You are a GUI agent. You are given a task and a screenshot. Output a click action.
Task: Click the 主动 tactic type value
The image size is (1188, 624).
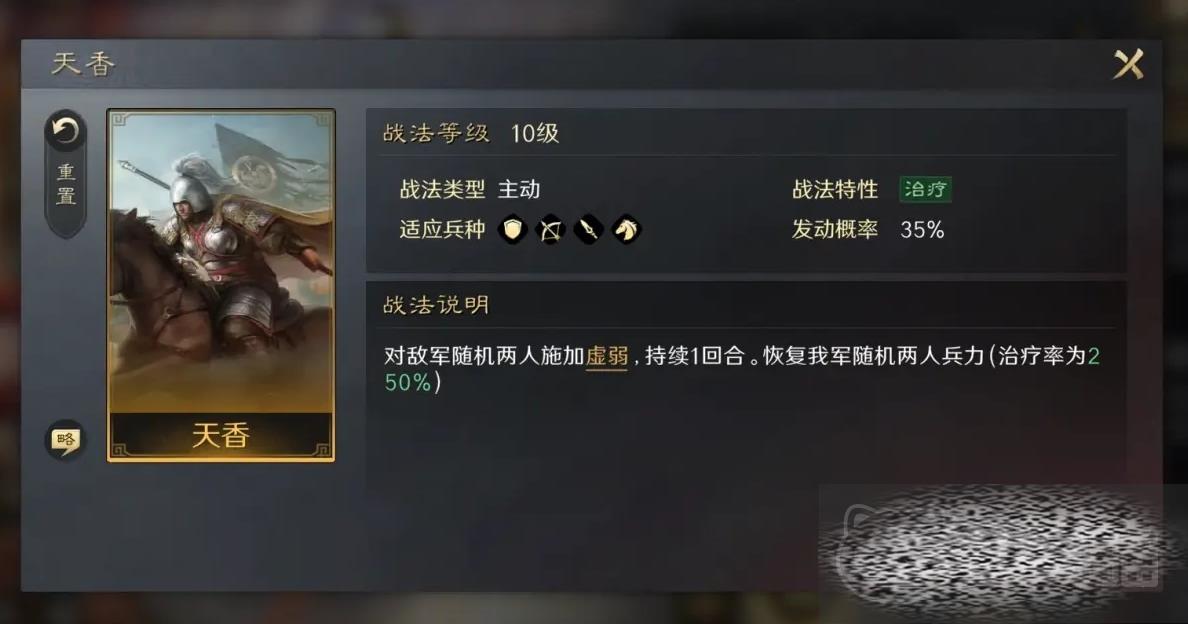pyautogui.click(x=519, y=189)
